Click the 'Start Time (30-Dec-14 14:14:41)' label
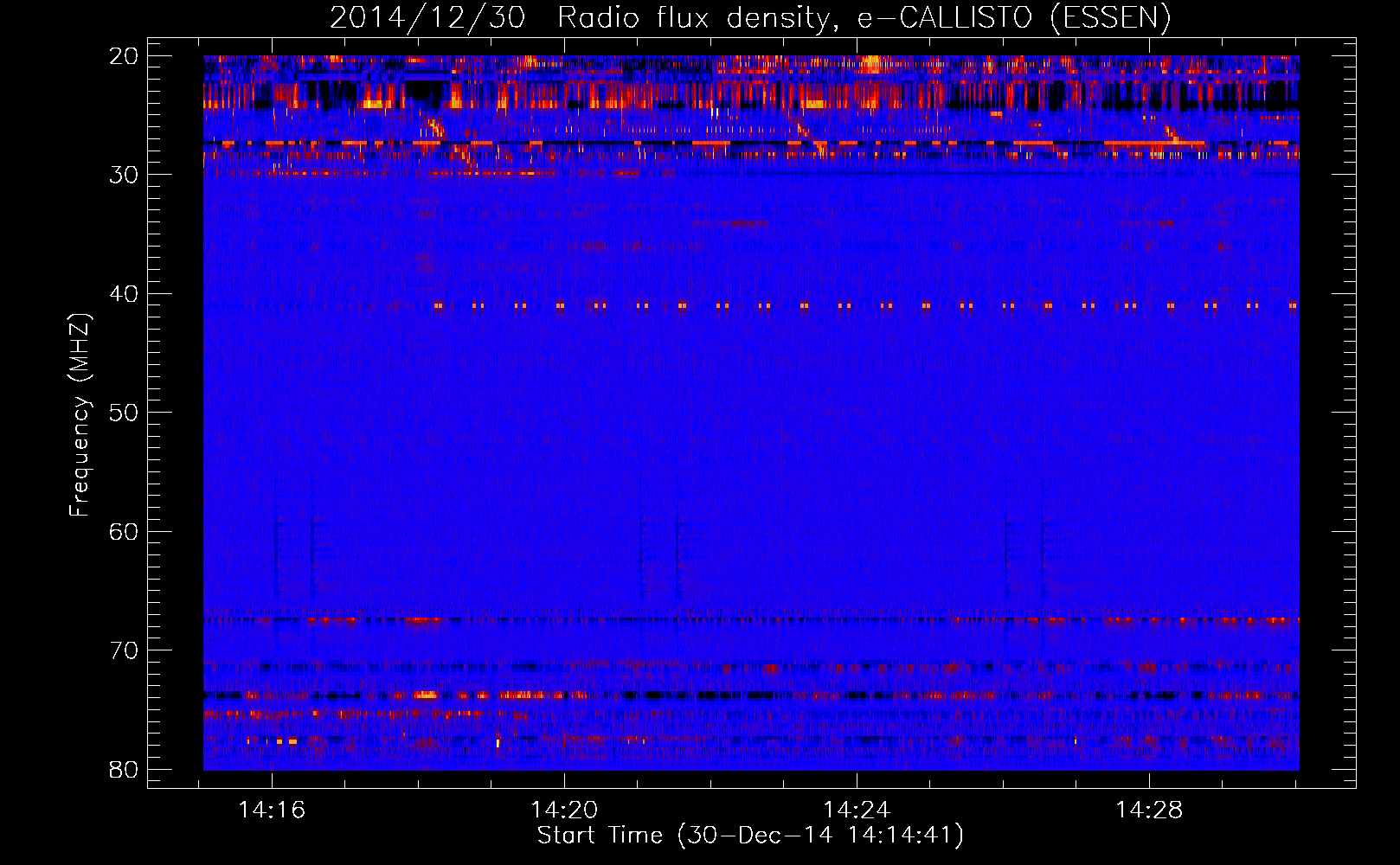This screenshot has width=1400, height=865. click(750, 836)
